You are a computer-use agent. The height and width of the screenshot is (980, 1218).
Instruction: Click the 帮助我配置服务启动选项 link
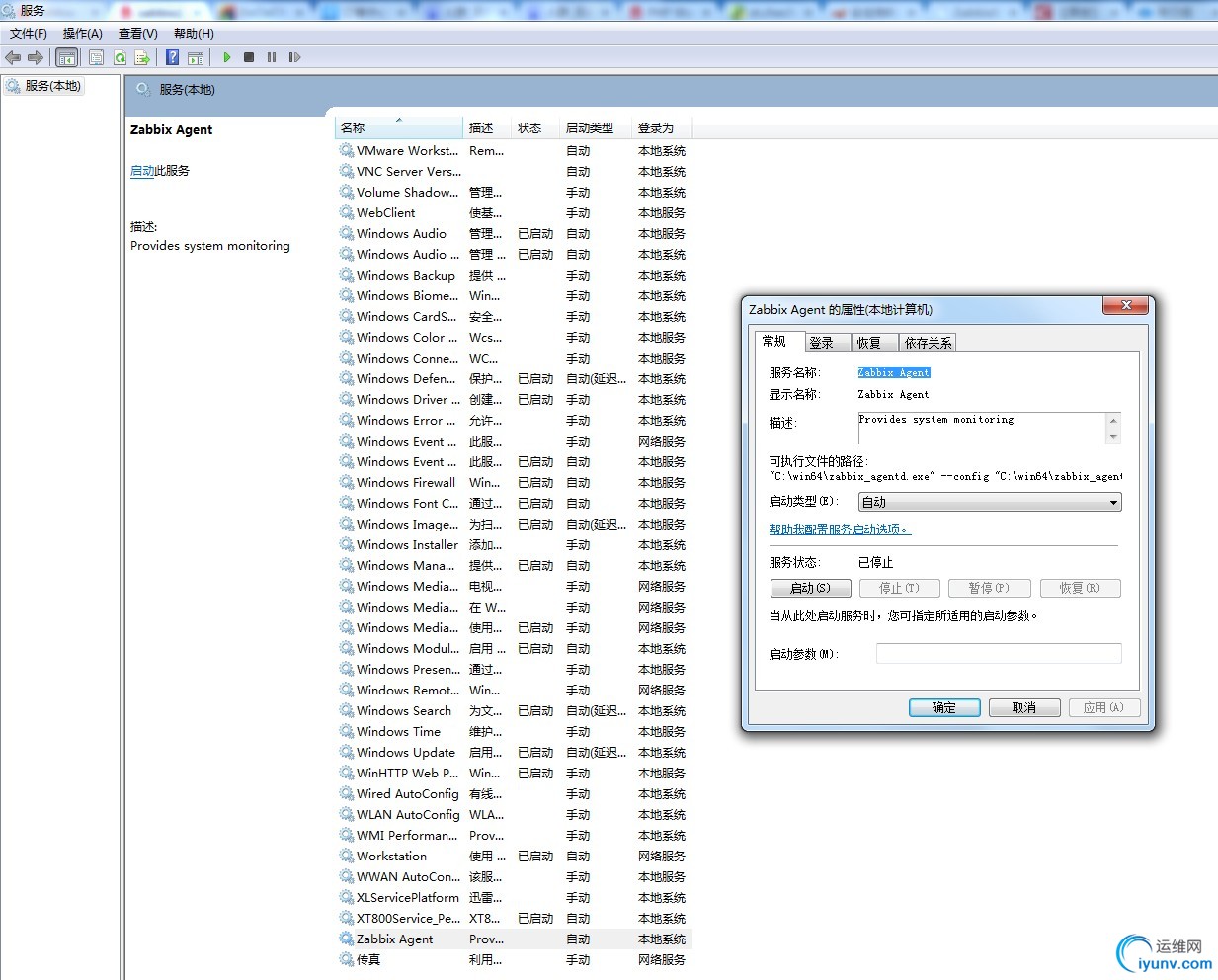(840, 530)
